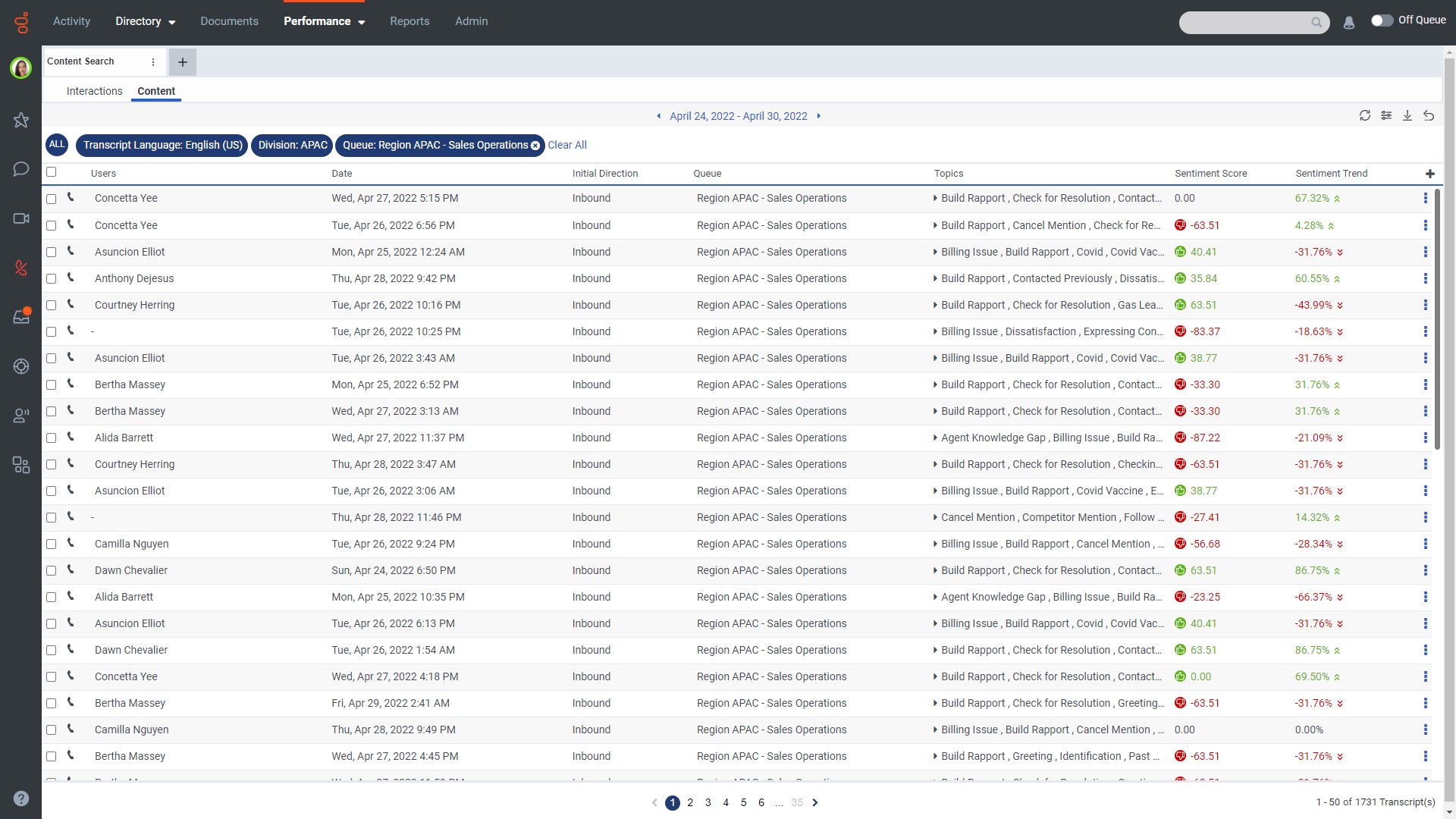Screen dimensions: 1456x819
Task: Open the Reports menu item
Action: point(409,21)
